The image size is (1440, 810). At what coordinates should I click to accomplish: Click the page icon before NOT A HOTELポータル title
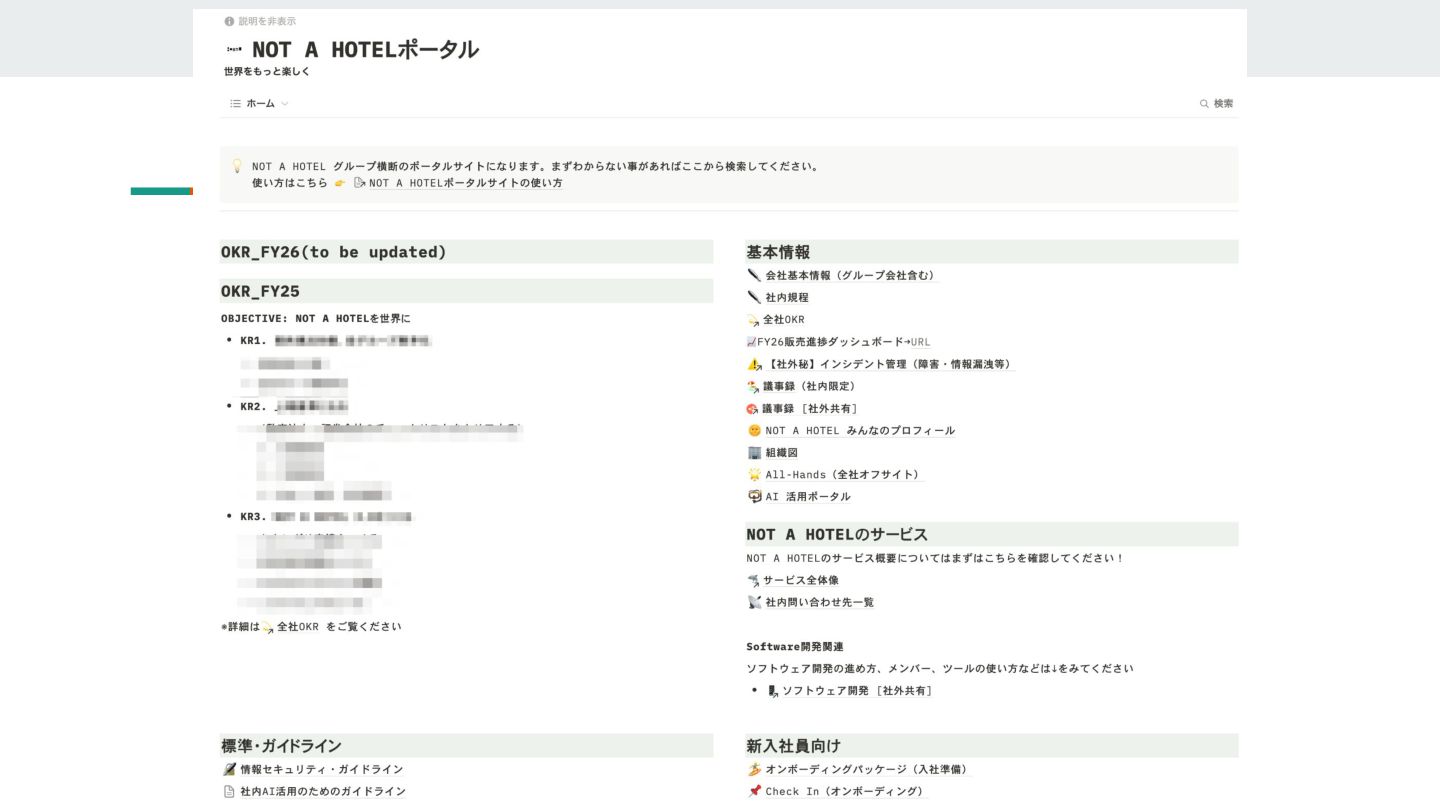pos(234,49)
